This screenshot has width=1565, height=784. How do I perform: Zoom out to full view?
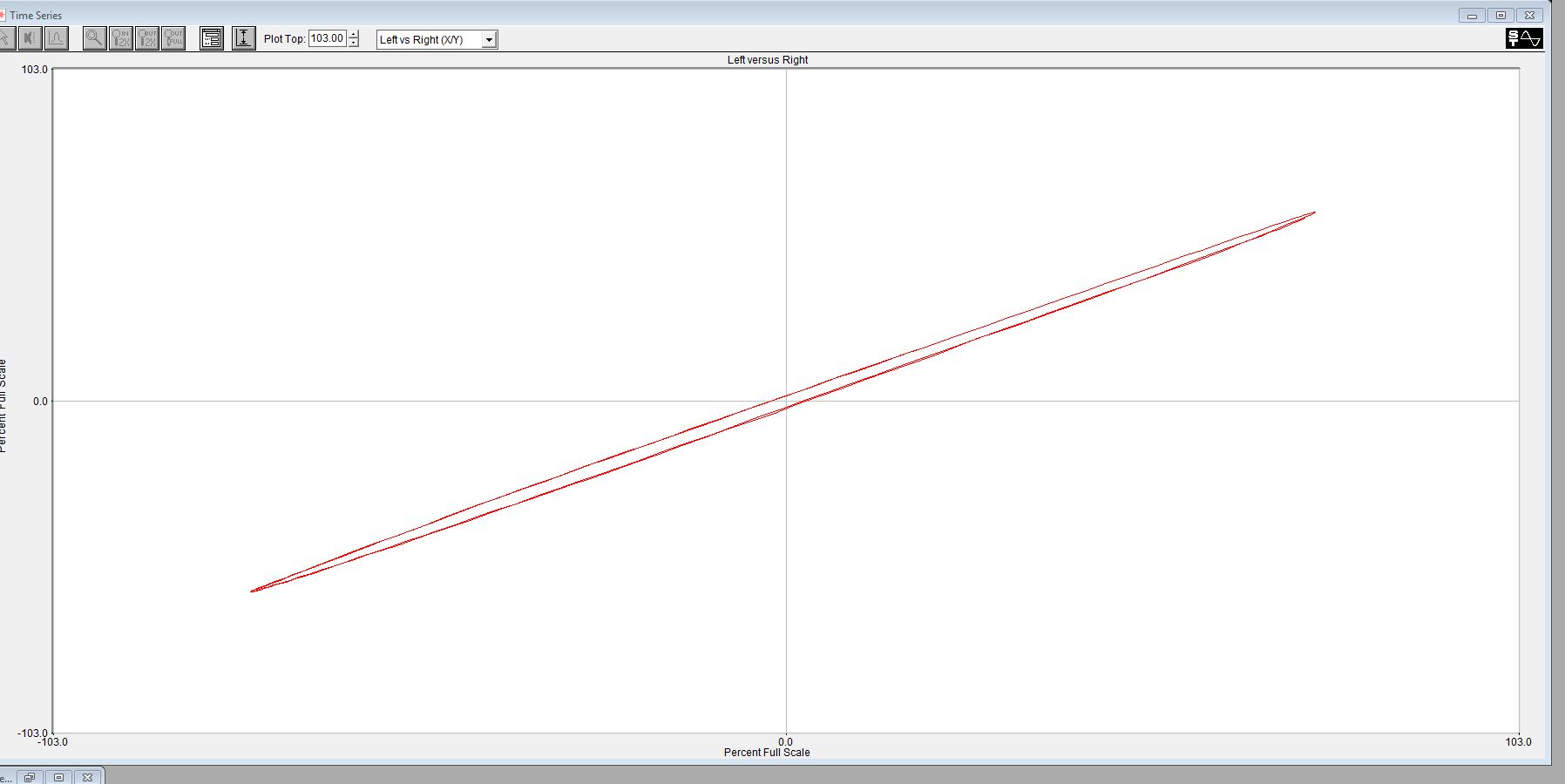[x=173, y=38]
